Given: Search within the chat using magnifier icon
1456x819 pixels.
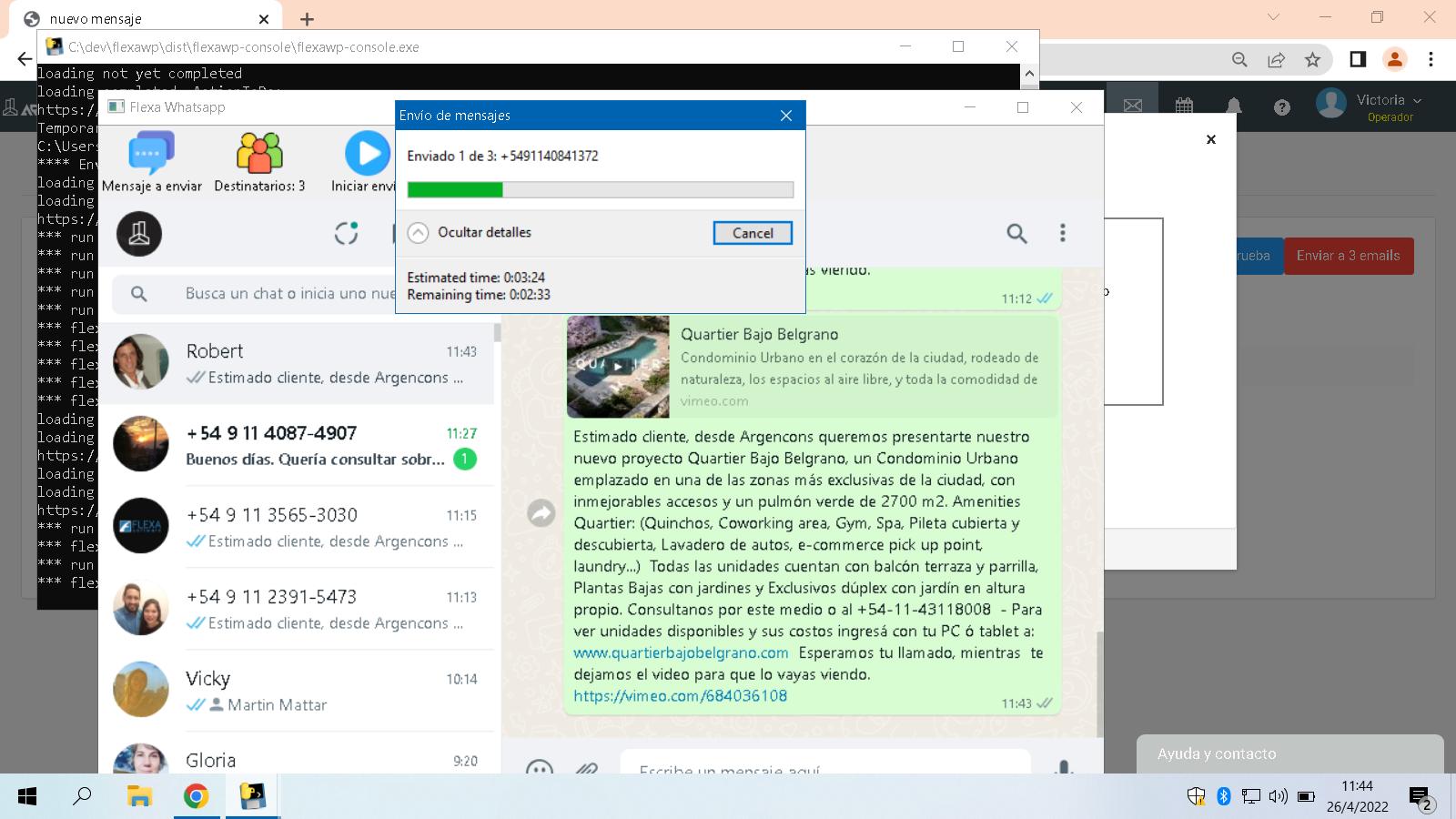Looking at the screenshot, I should click(x=1016, y=234).
